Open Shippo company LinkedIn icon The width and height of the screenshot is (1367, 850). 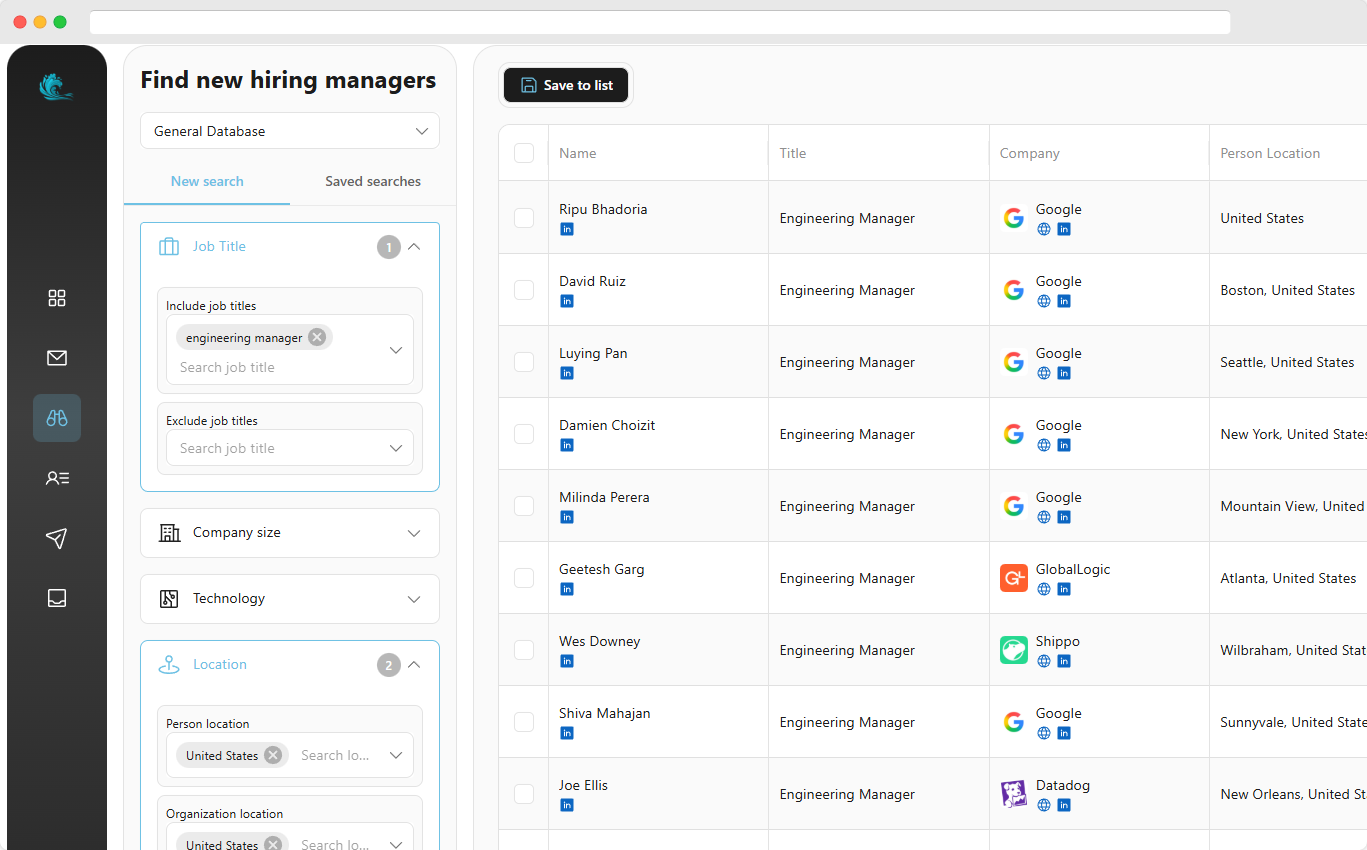click(1064, 661)
